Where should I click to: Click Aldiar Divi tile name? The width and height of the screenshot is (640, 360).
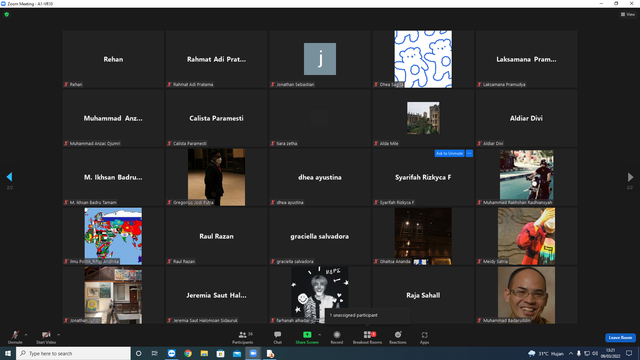point(526,118)
